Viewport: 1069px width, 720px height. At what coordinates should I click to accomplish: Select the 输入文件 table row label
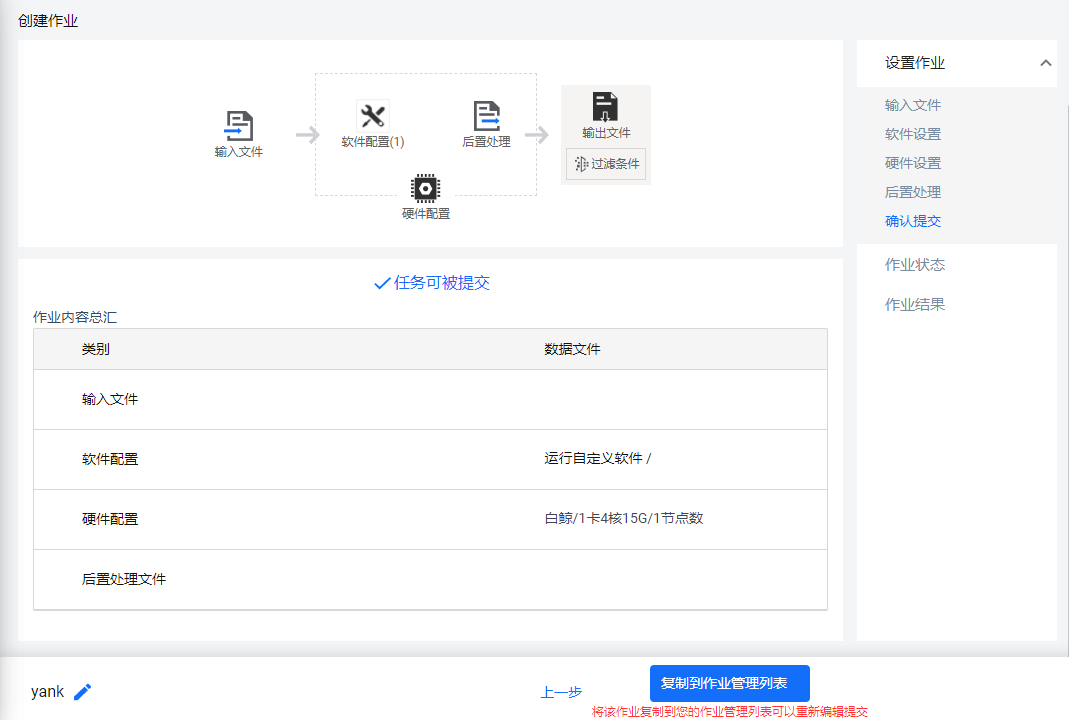110,399
